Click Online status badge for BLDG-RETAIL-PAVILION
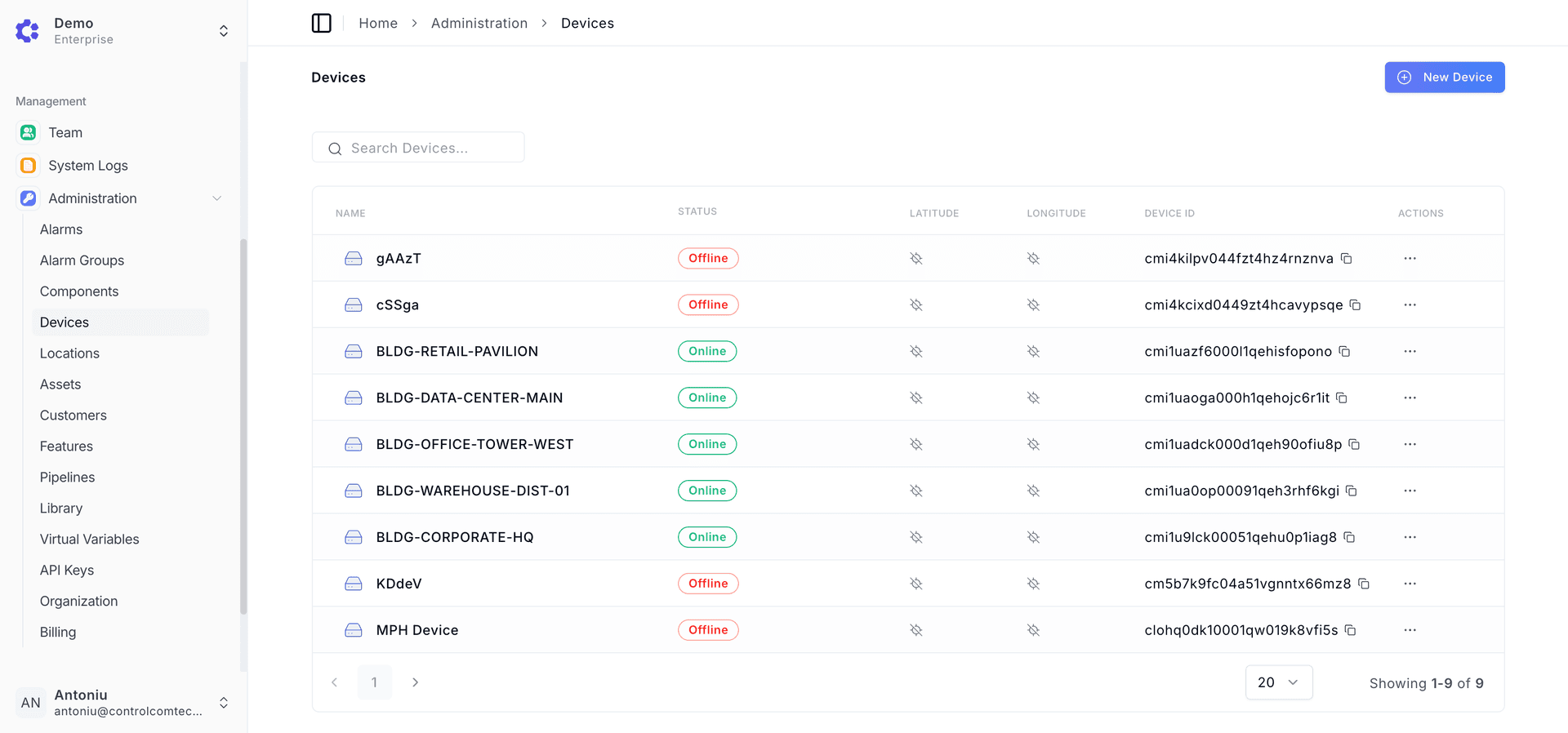This screenshot has height=733, width=1568. (707, 351)
